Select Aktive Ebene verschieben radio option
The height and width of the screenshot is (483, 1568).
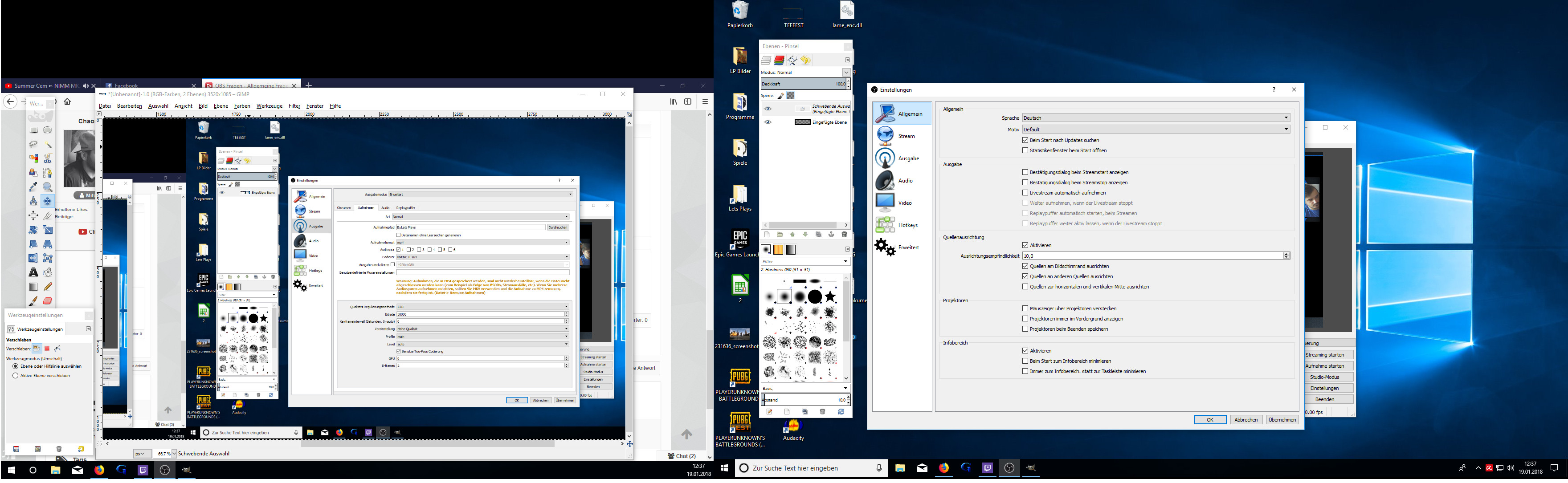(x=16, y=376)
